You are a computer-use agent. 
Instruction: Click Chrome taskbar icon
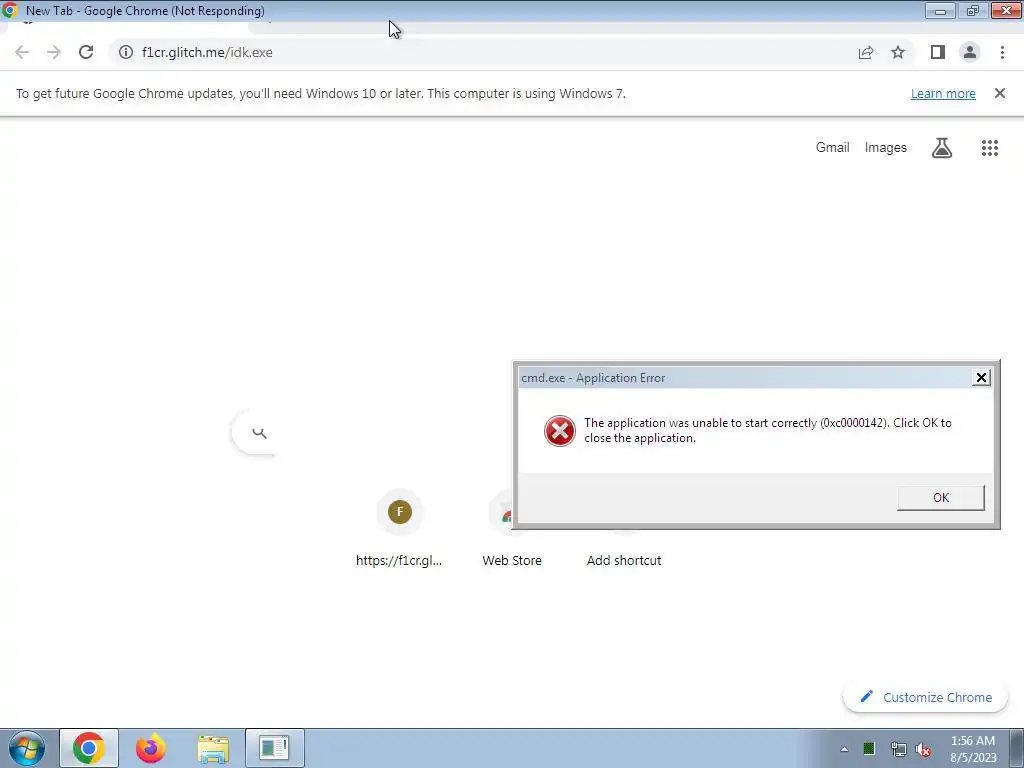pyautogui.click(x=89, y=748)
